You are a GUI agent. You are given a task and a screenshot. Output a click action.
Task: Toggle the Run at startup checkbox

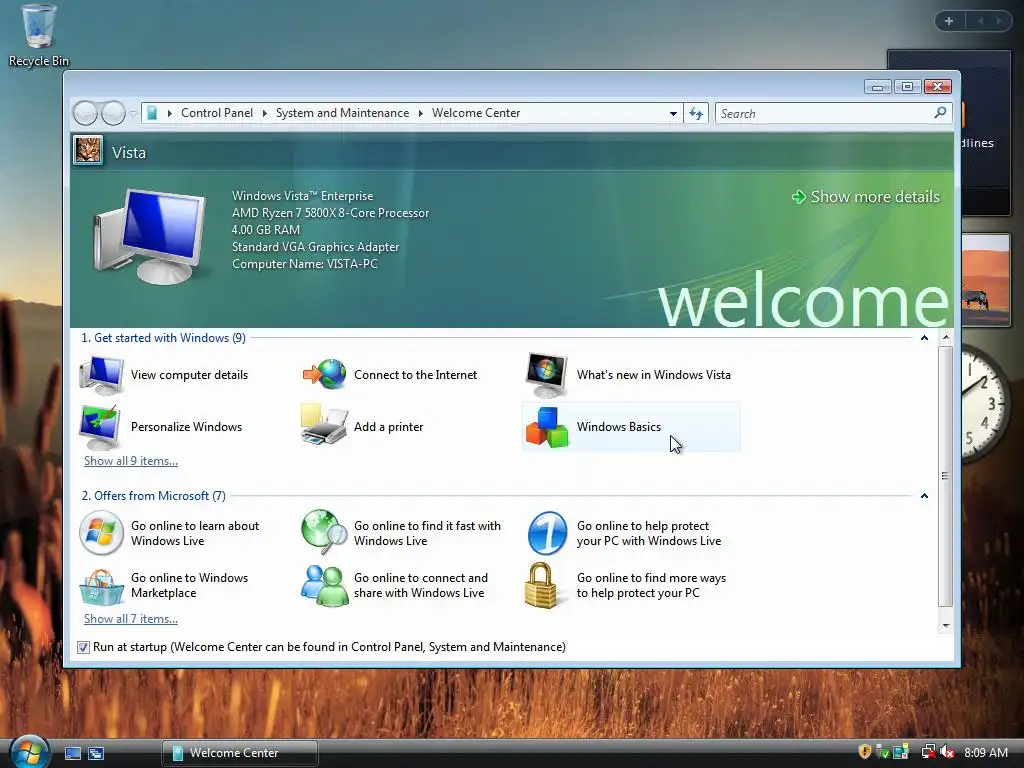(84, 647)
